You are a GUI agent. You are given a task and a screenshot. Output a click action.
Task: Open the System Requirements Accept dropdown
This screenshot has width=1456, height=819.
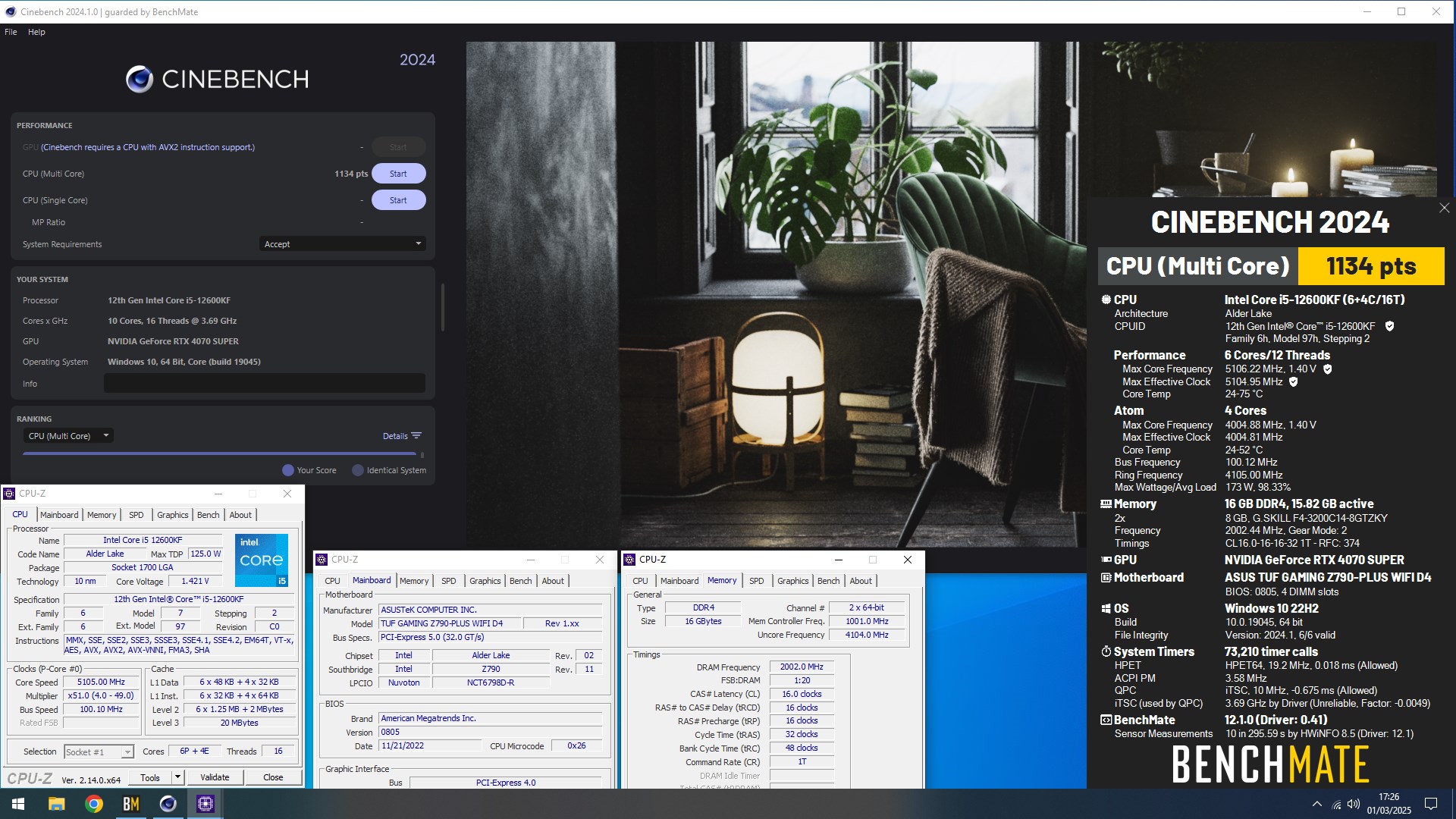(342, 244)
